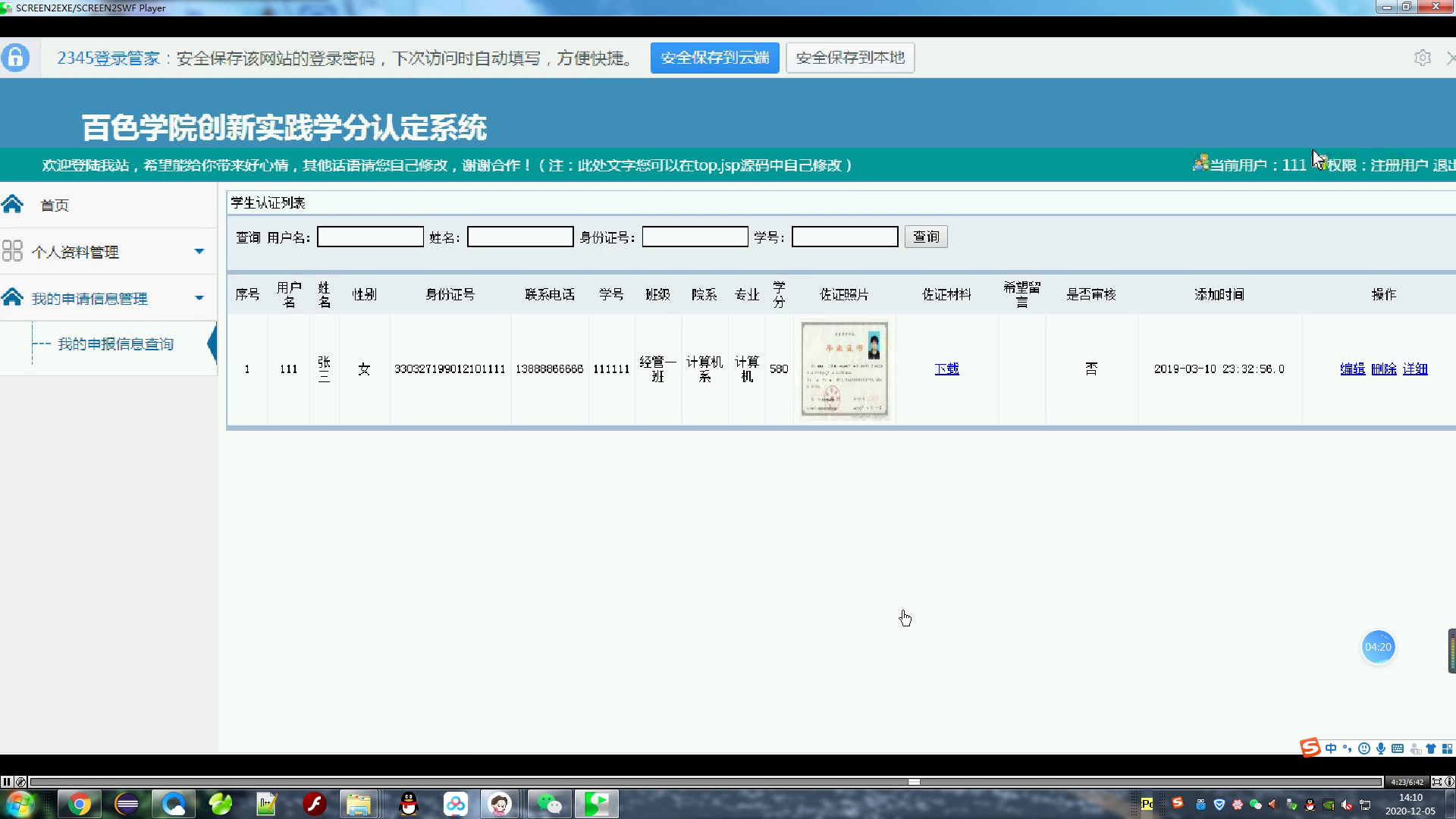Click the Sogou input method S logo
1456x819 pixels.
tap(1310, 748)
